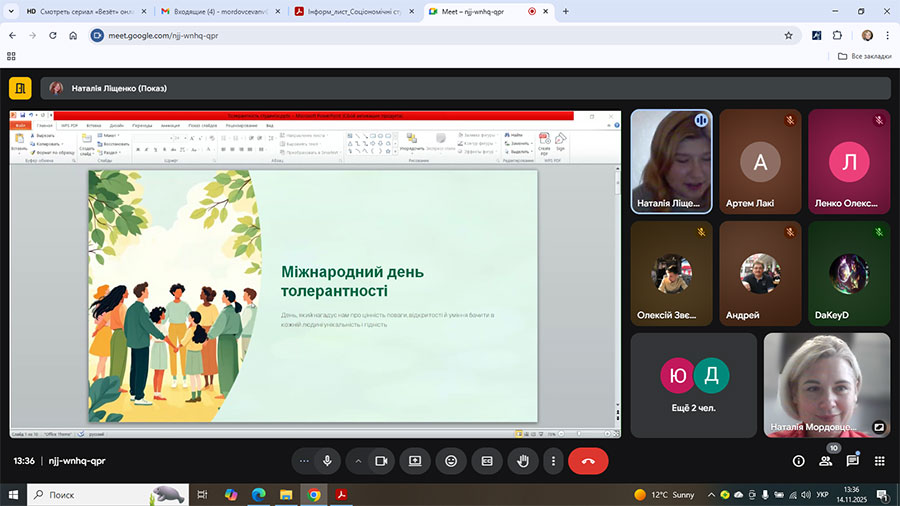Click the present screen button
The width and height of the screenshot is (900, 506).
click(x=415, y=461)
